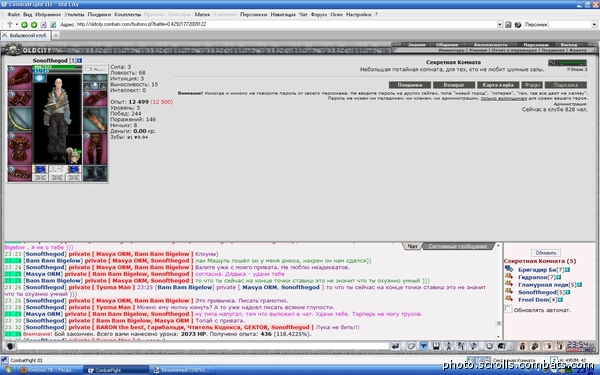The width and height of the screenshot is (600, 375).
Task: Open the Поединки menu in menu bar
Action: click(x=99, y=15)
